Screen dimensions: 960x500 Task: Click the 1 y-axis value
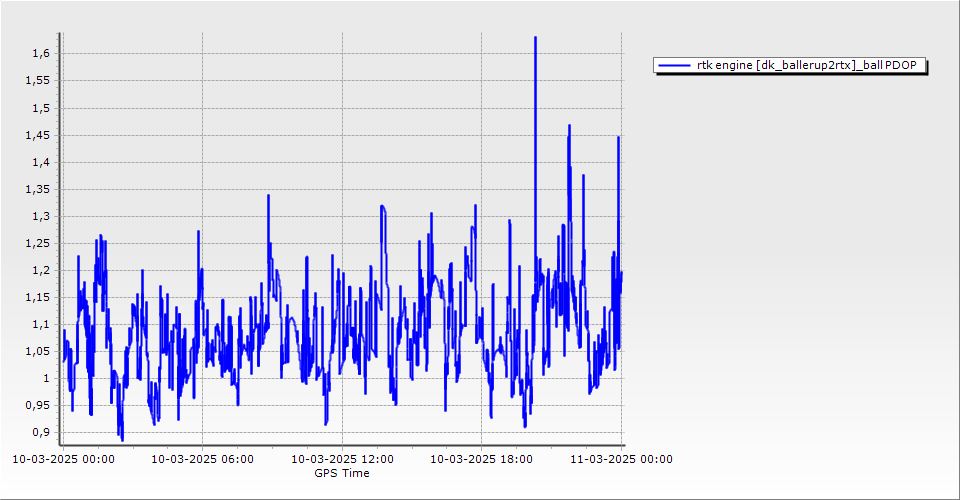(46, 378)
